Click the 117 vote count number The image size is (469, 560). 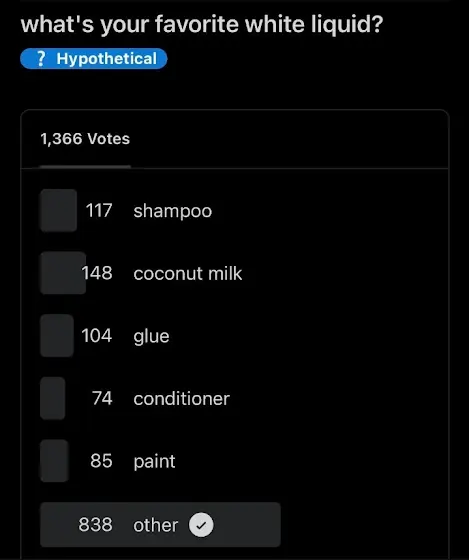99,210
